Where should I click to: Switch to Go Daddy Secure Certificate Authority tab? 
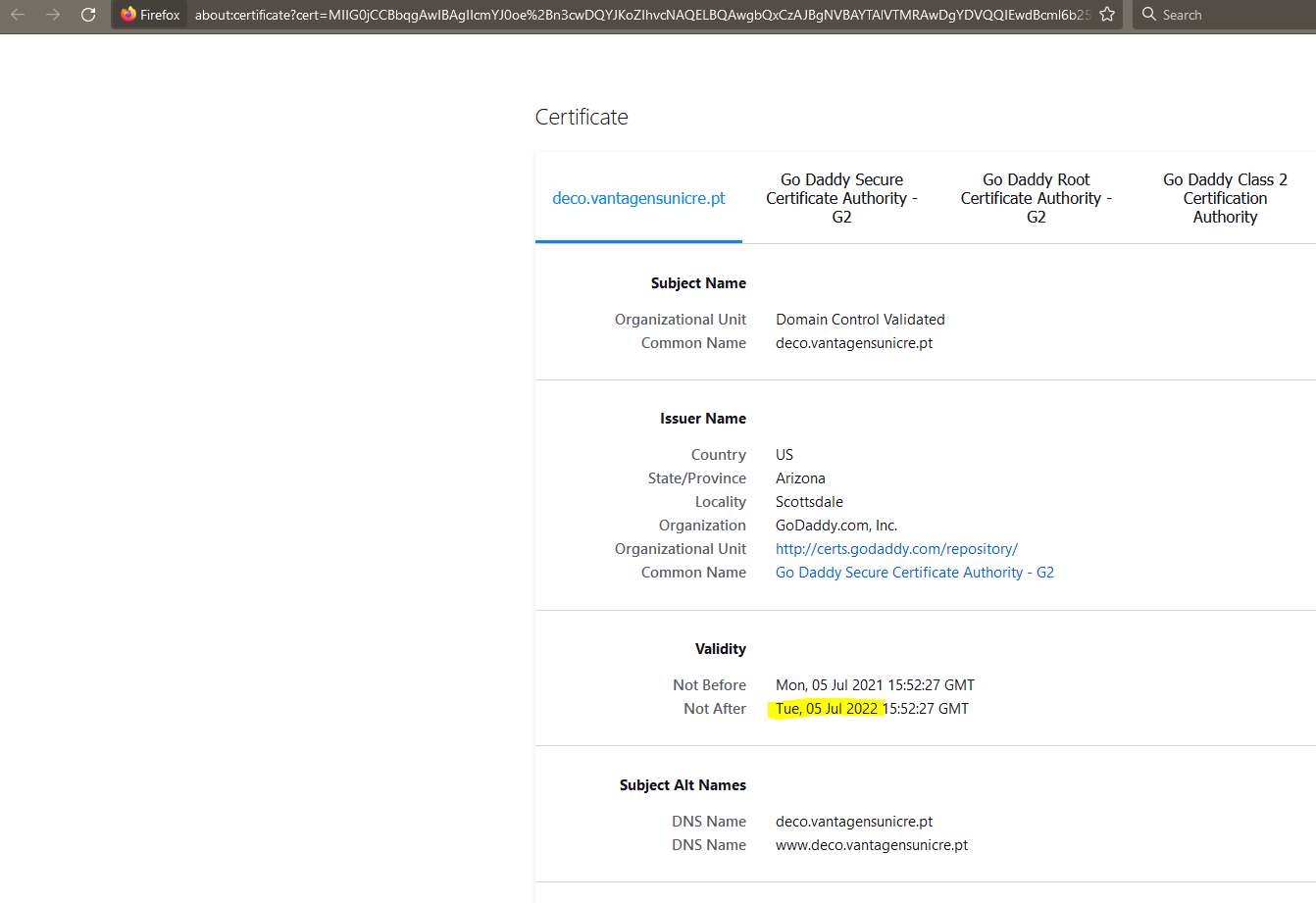coord(841,198)
